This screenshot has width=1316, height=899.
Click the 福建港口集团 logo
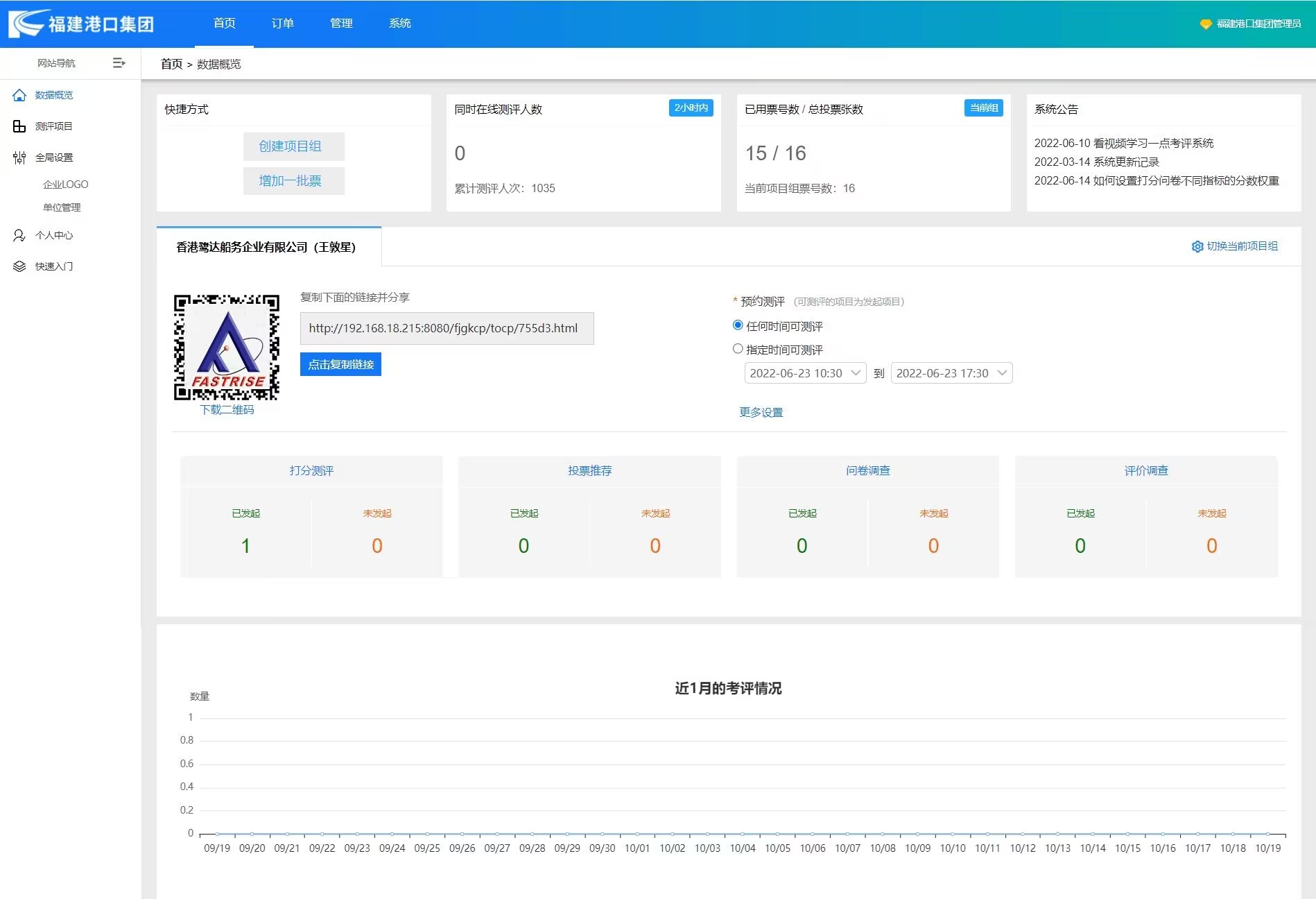[x=81, y=24]
